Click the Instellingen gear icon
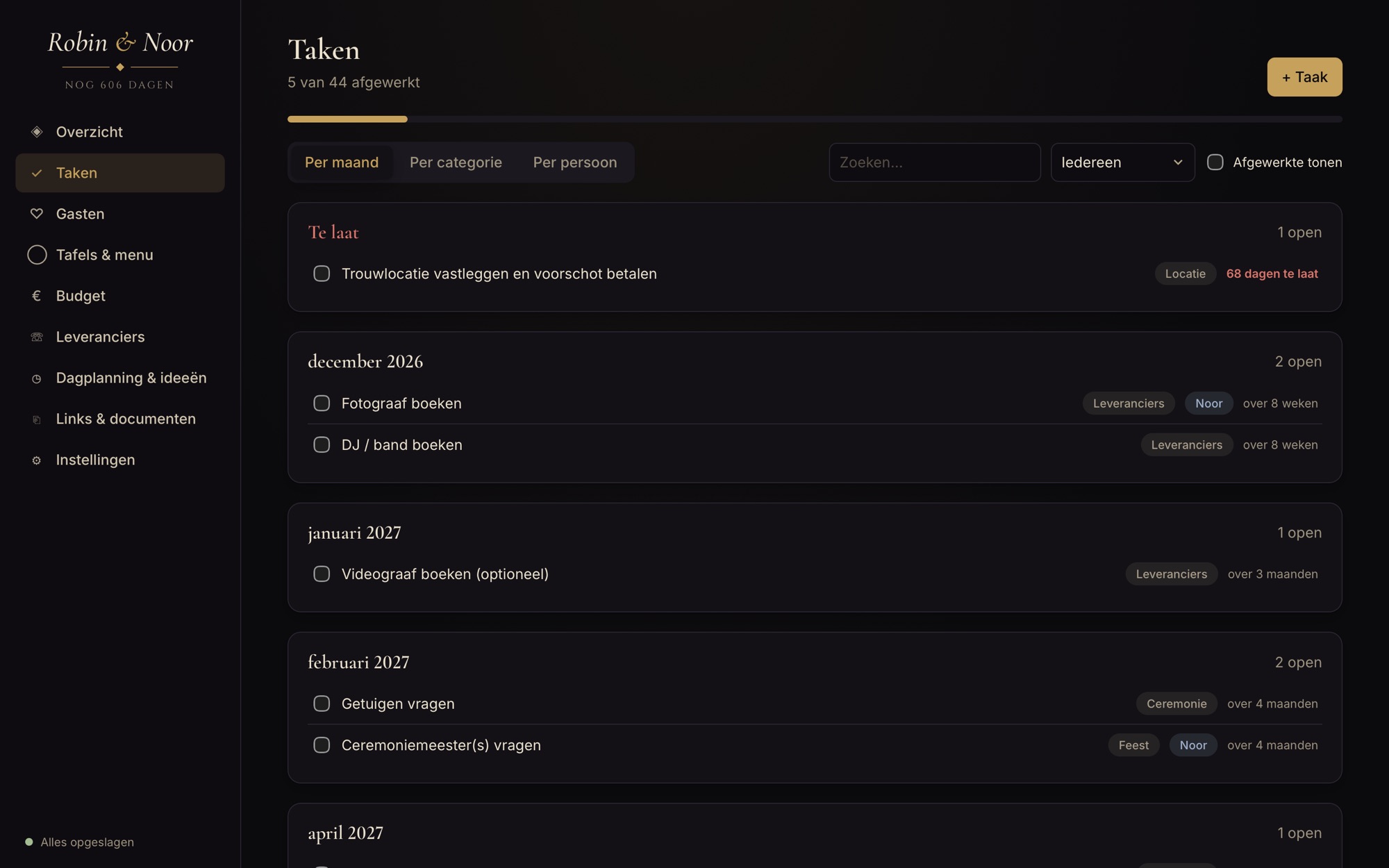The width and height of the screenshot is (1389, 868). click(x=37, y=460)
